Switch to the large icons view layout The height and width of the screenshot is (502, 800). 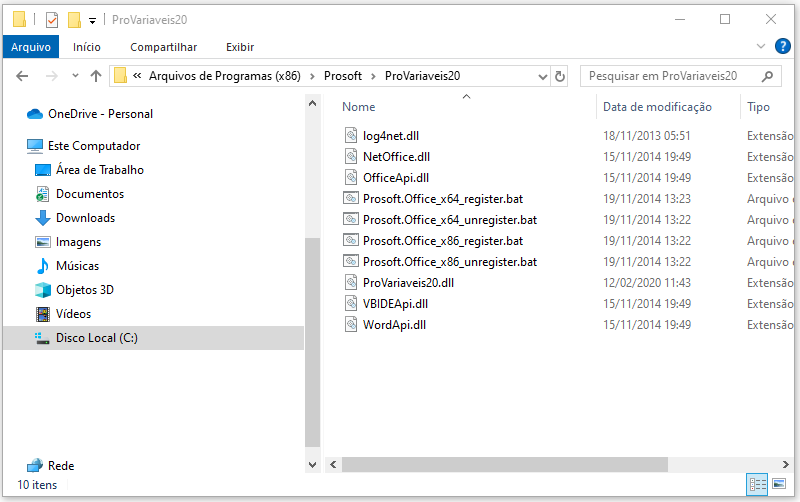pos(779,484)
